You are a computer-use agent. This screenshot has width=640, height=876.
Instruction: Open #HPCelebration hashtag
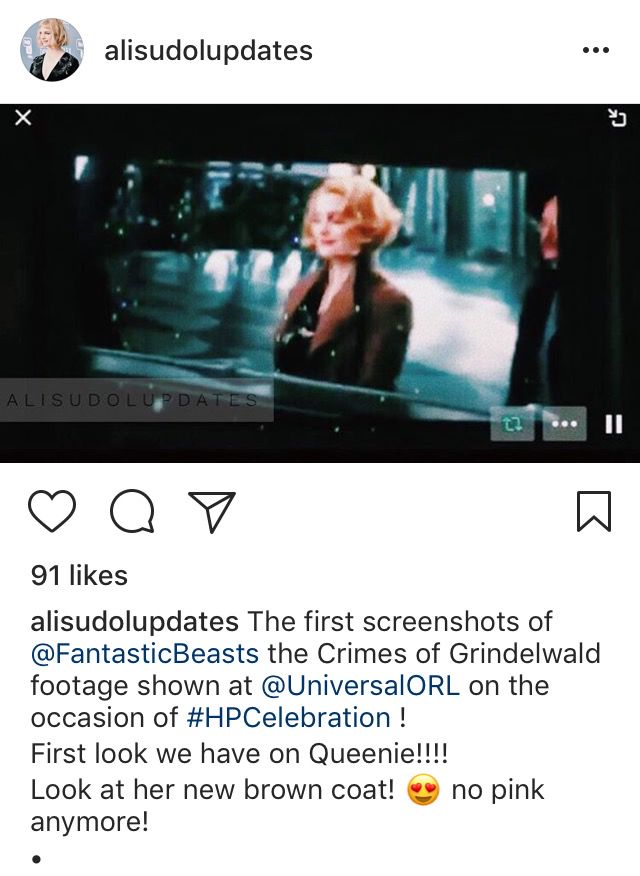288,717
